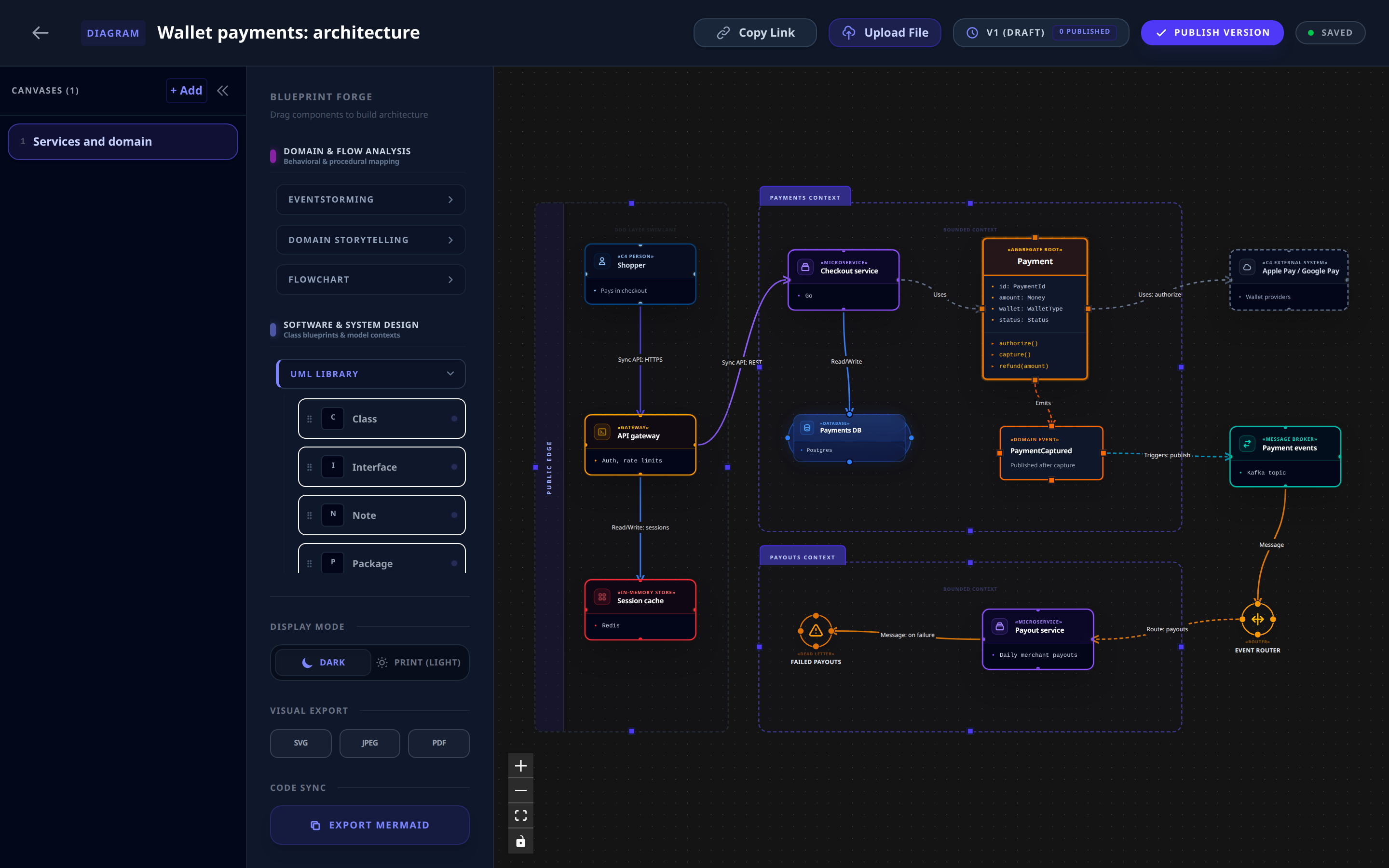
Task: Click the Payment aggregate root node
Action: tap(1035, 309)
